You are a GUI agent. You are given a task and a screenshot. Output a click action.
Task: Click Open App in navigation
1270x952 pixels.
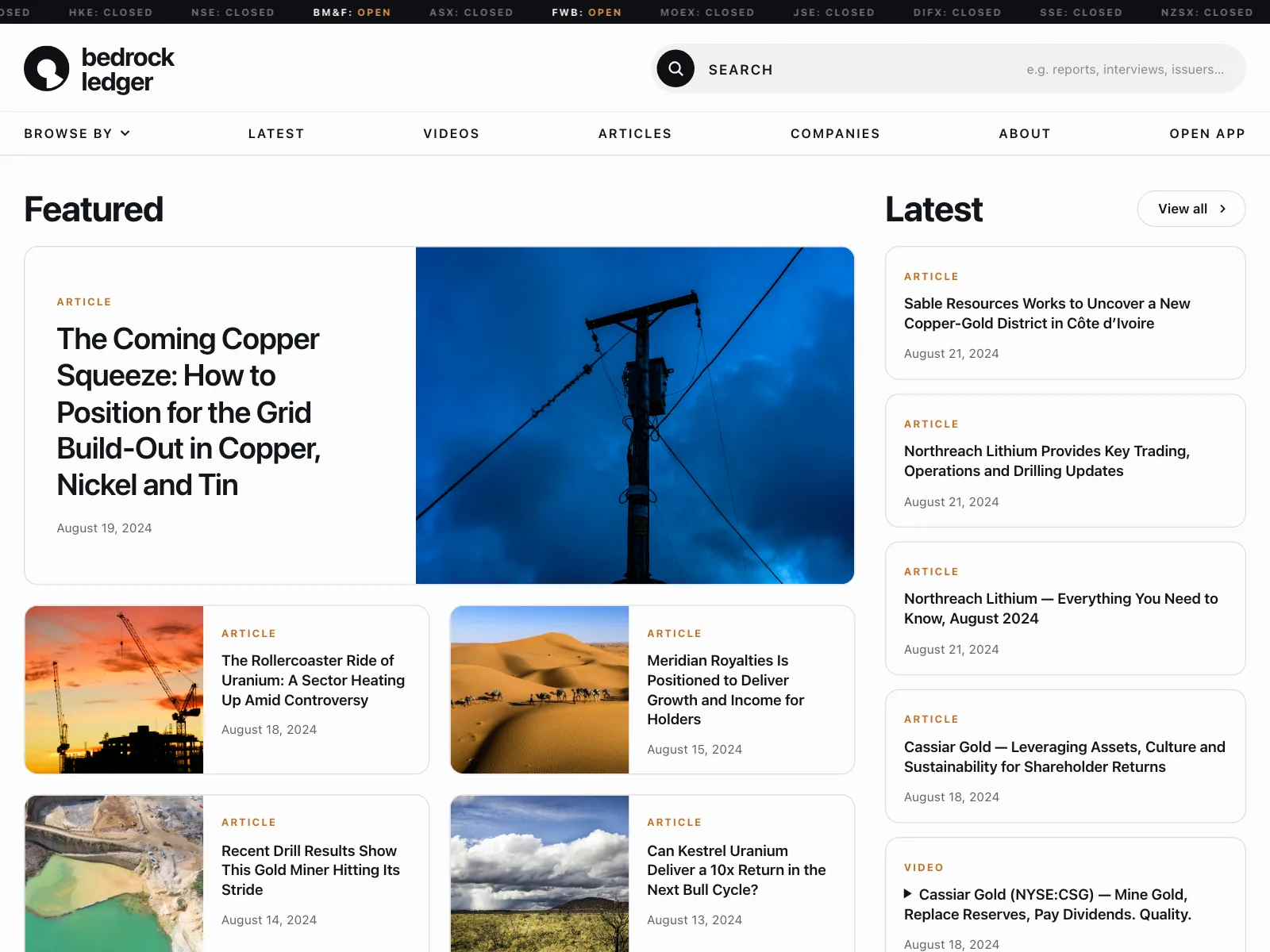[x=1207, y=133]
